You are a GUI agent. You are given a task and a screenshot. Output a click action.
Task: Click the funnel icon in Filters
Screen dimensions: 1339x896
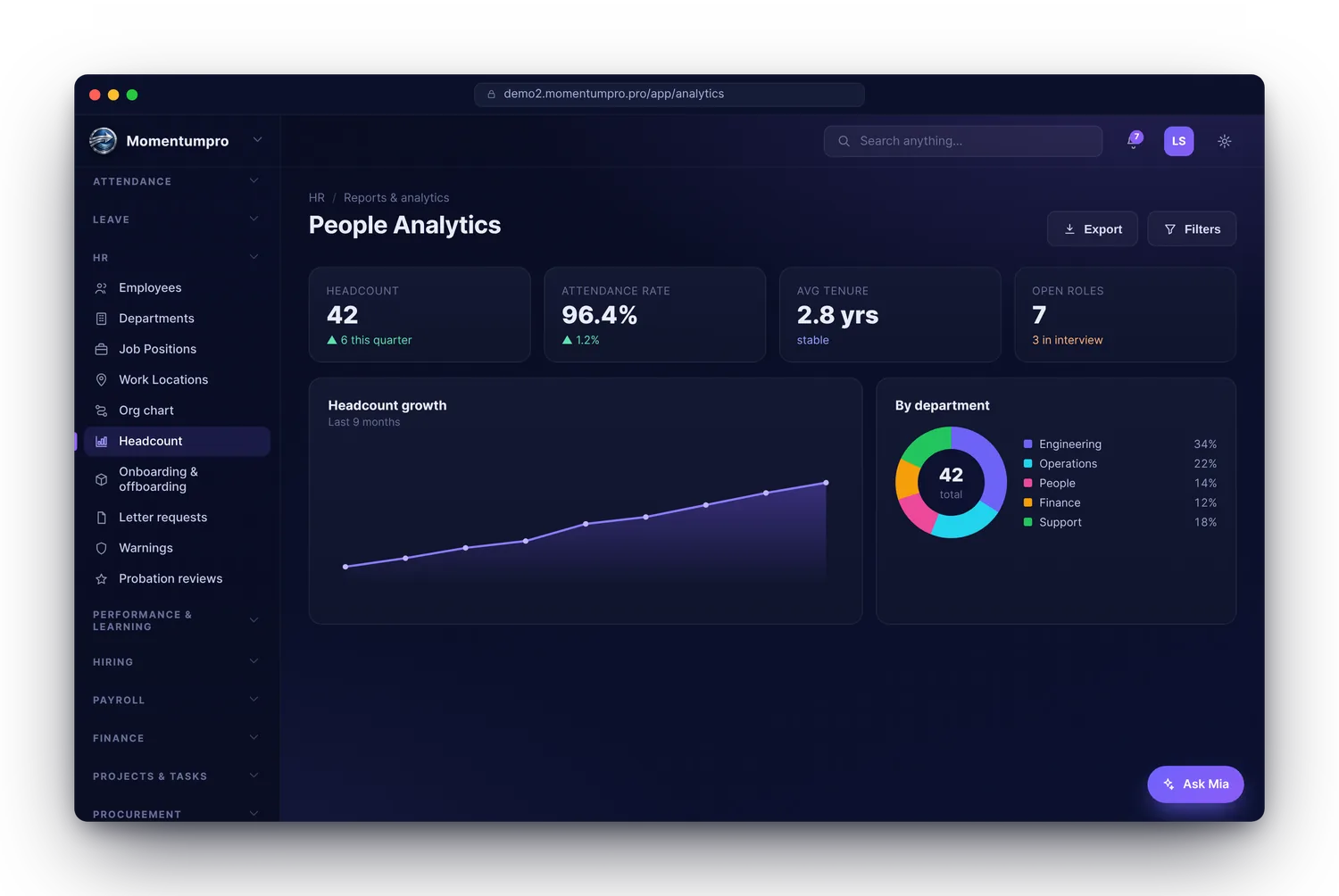point(1170,229)
